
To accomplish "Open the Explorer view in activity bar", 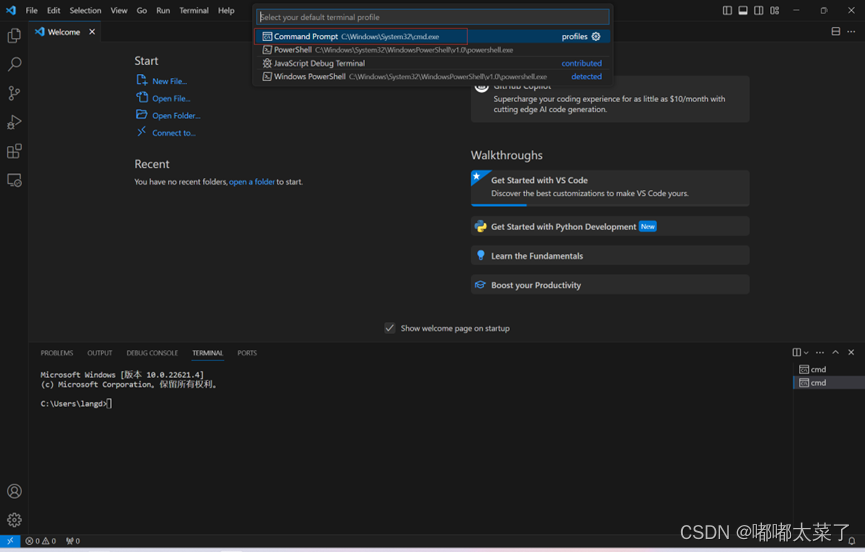I will pos(14,36).
